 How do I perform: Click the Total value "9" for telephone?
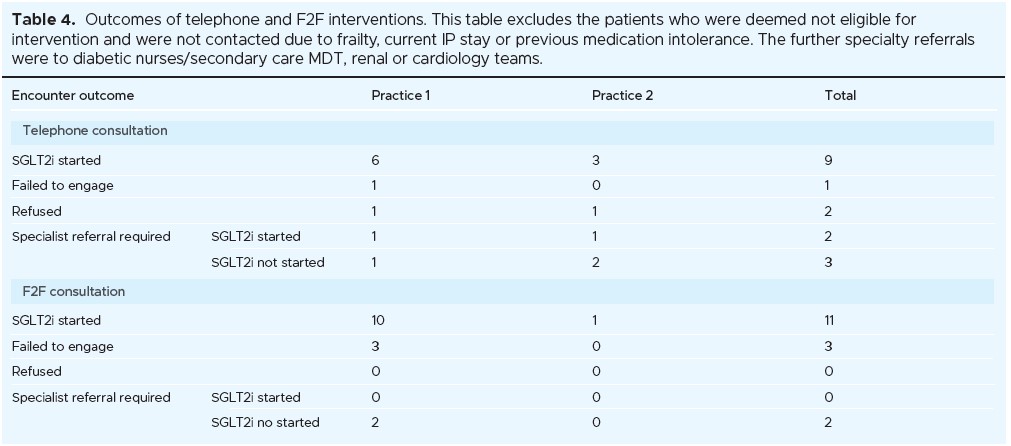click(x=828, y=160)
